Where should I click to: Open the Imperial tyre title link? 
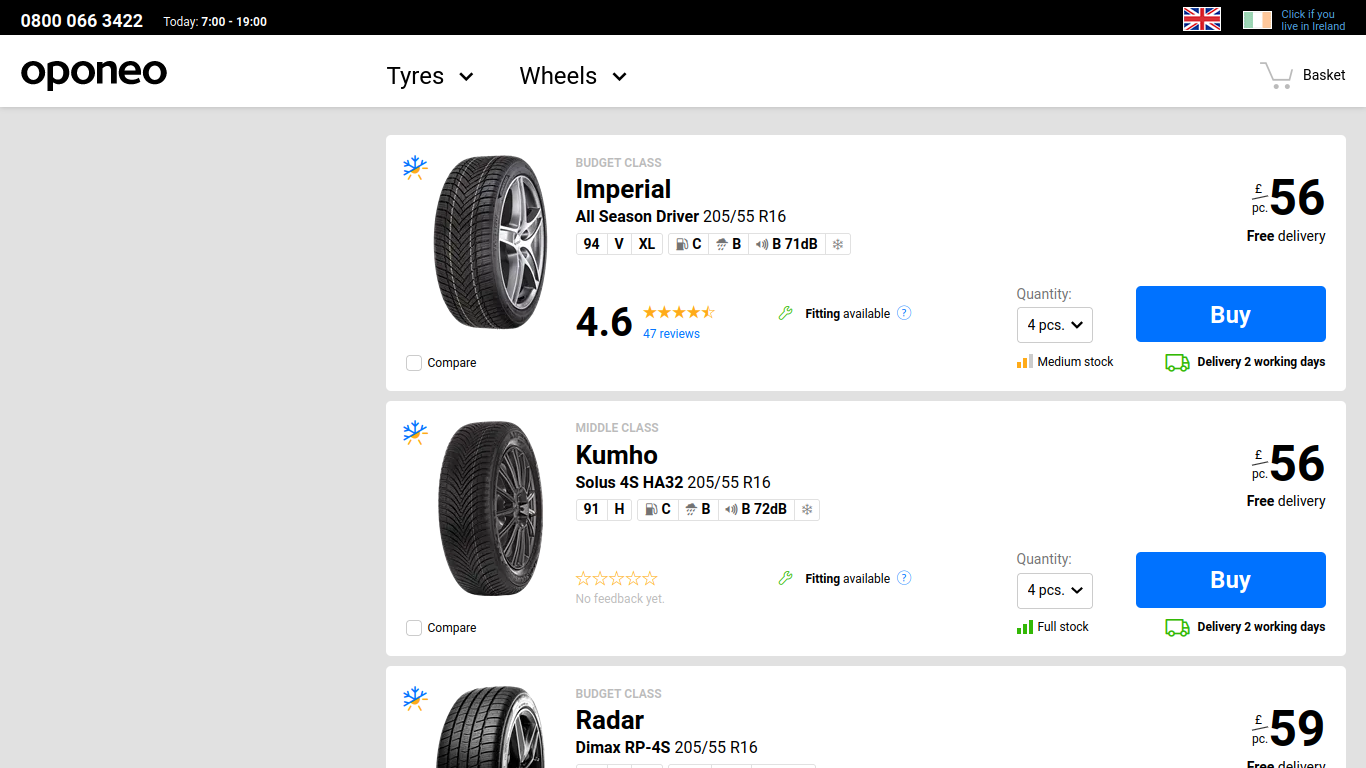tap(623, 189)
